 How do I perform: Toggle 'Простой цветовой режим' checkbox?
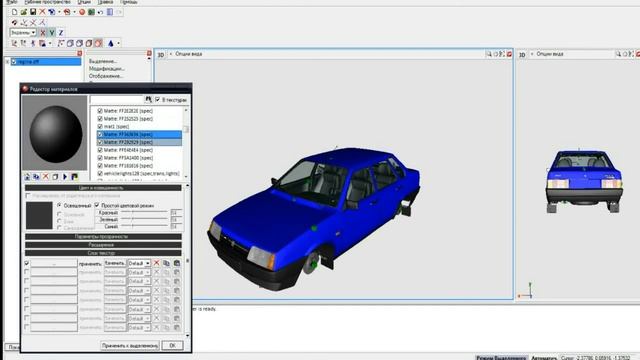pos(97,205)
